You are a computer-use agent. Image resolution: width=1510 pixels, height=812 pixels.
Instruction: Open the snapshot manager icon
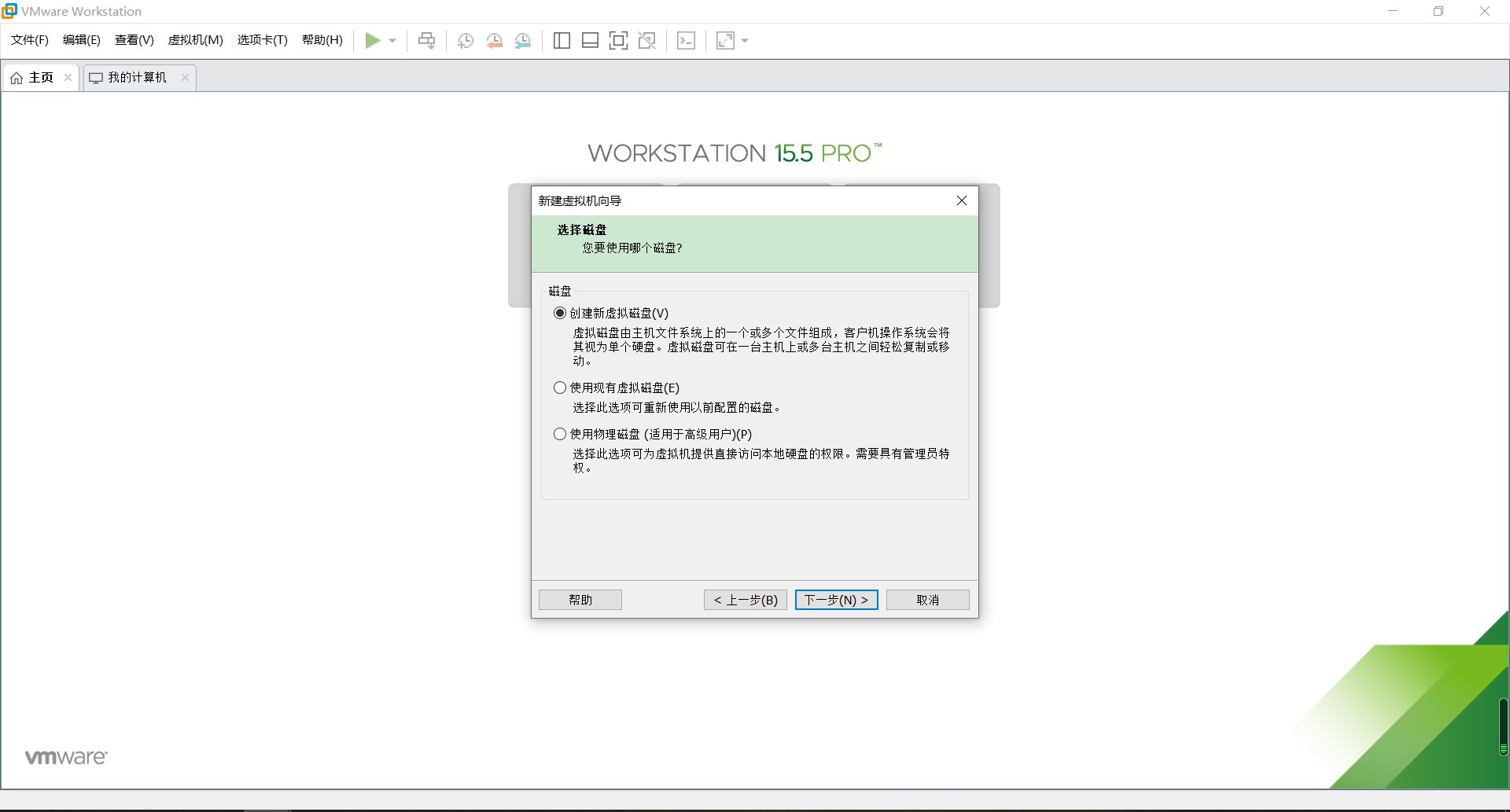[x=523, y=40]
